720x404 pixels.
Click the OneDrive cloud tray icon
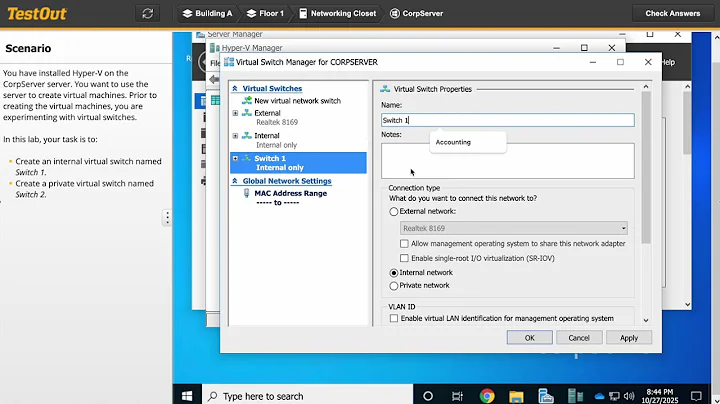tap(599, 396)
